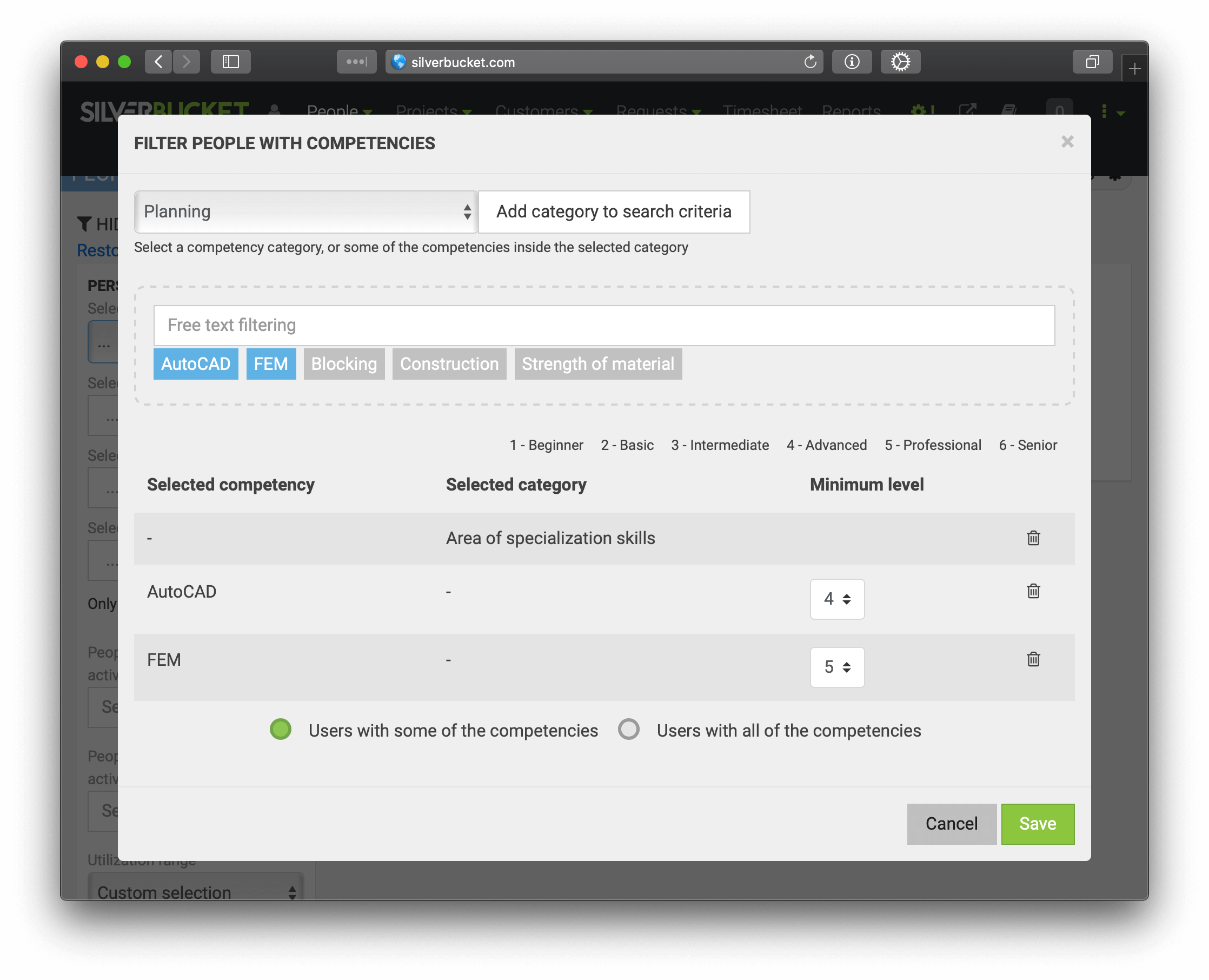Click the FEM row trash icon

point(1033,659)
